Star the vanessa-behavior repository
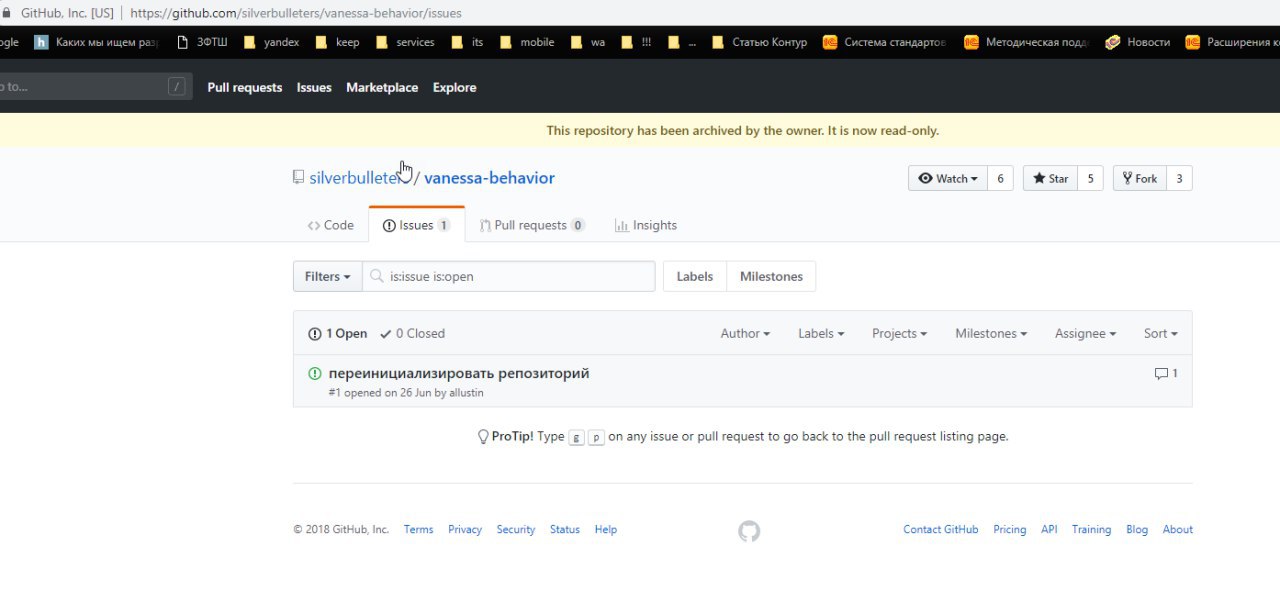 point(1050,178)
